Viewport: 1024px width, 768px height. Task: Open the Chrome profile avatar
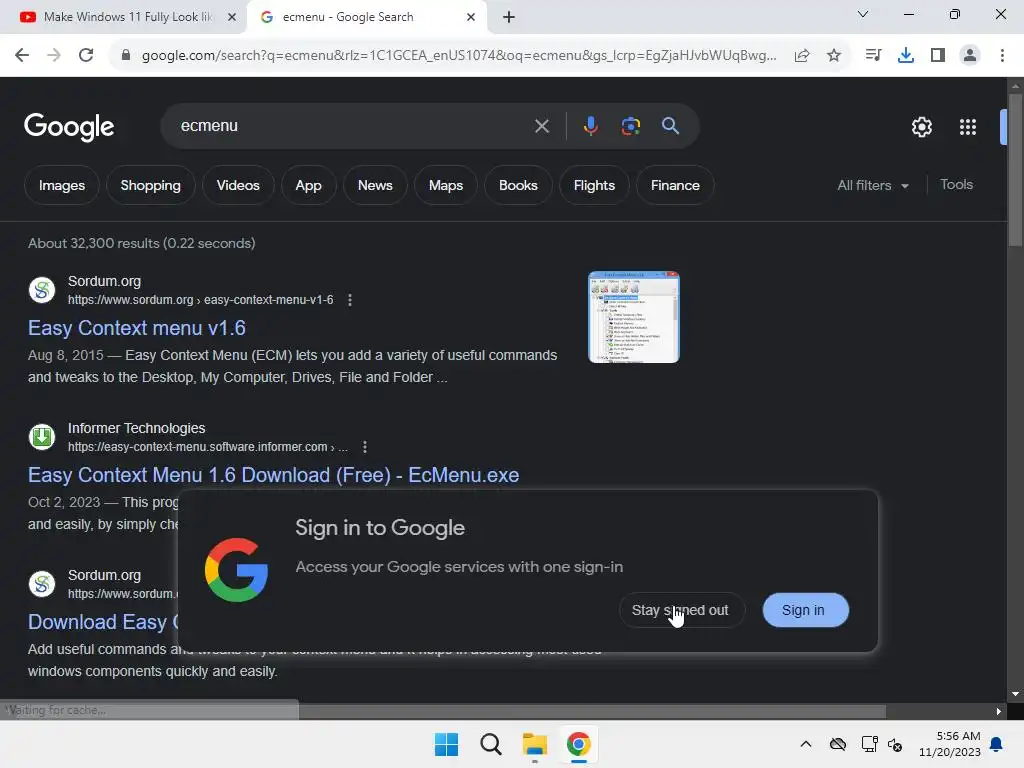click(970, 56)
